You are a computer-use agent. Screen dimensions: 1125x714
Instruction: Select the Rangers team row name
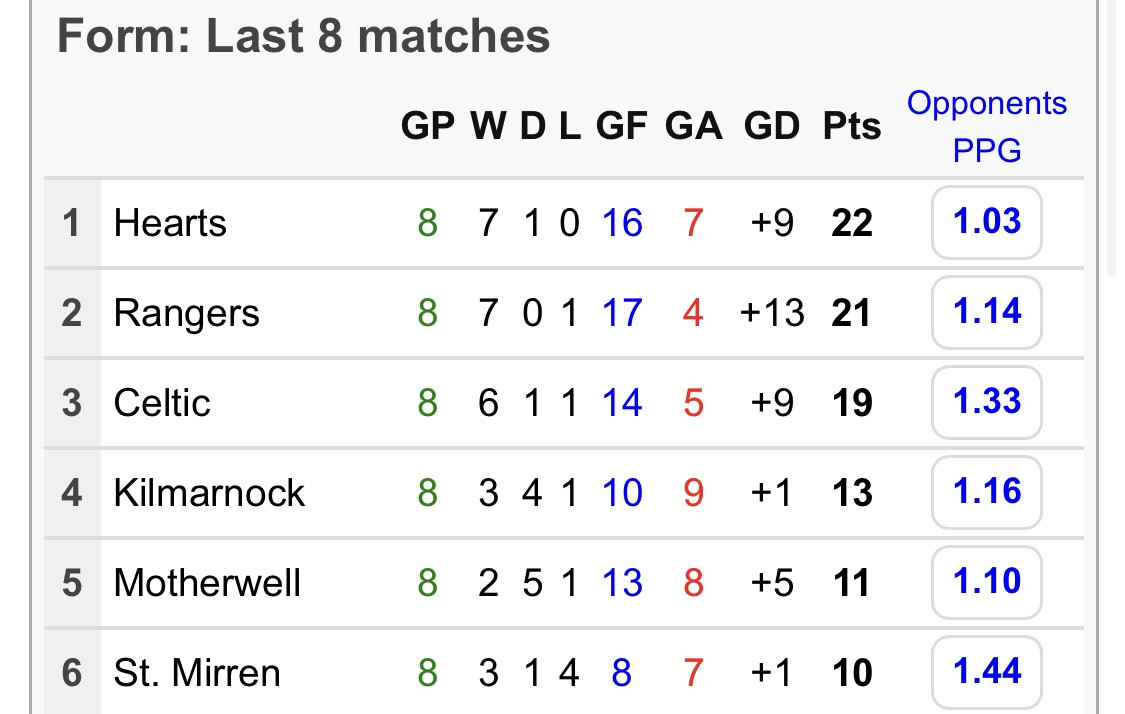[x=186, y=313]
